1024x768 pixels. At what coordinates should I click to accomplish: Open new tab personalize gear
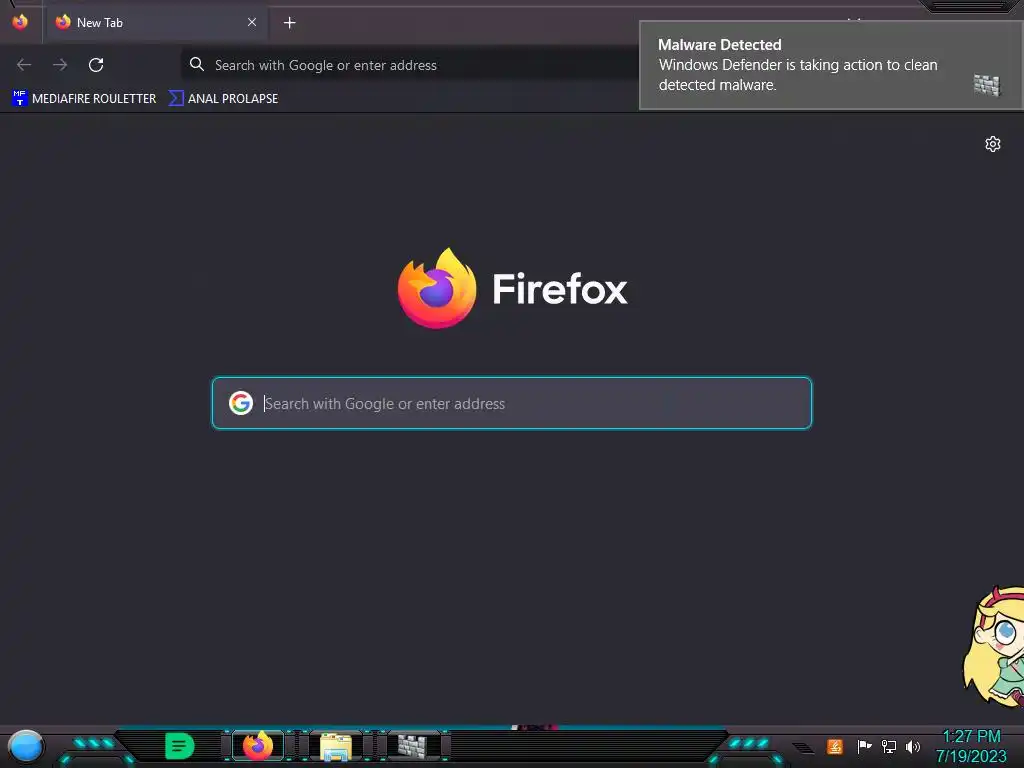[x=993, y=144]
